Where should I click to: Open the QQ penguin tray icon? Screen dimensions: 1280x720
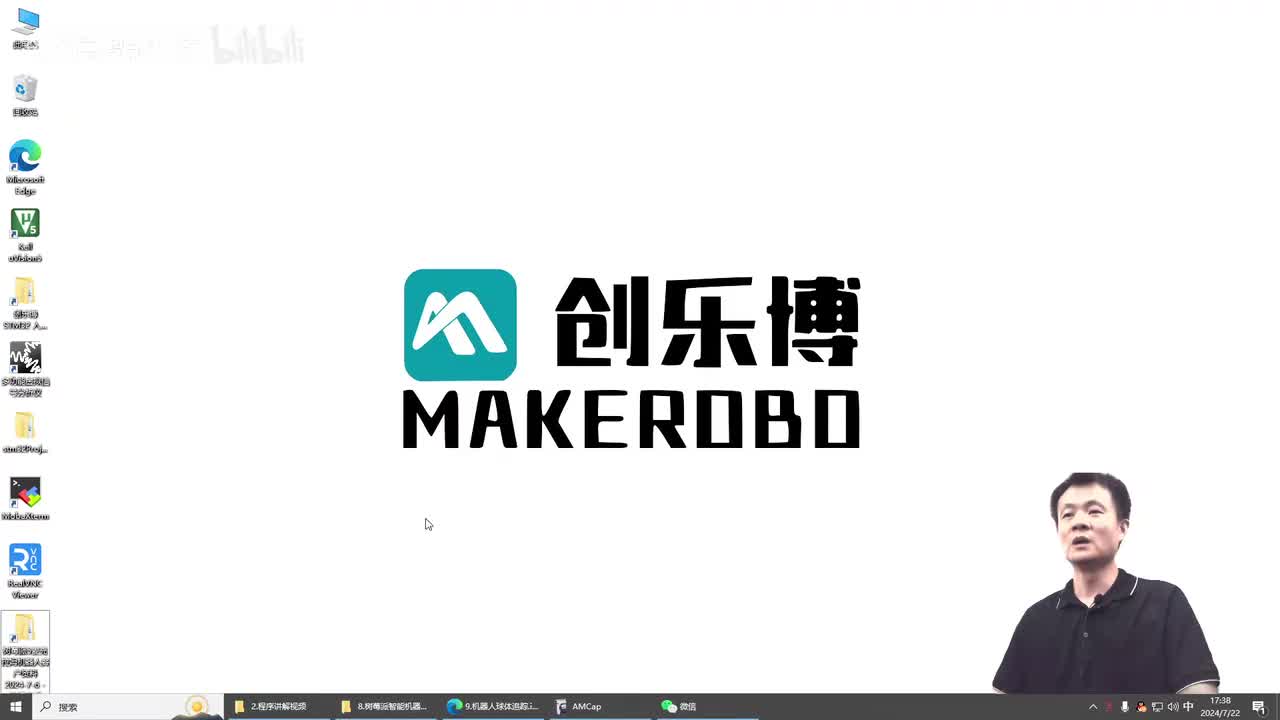point(1141,707)
